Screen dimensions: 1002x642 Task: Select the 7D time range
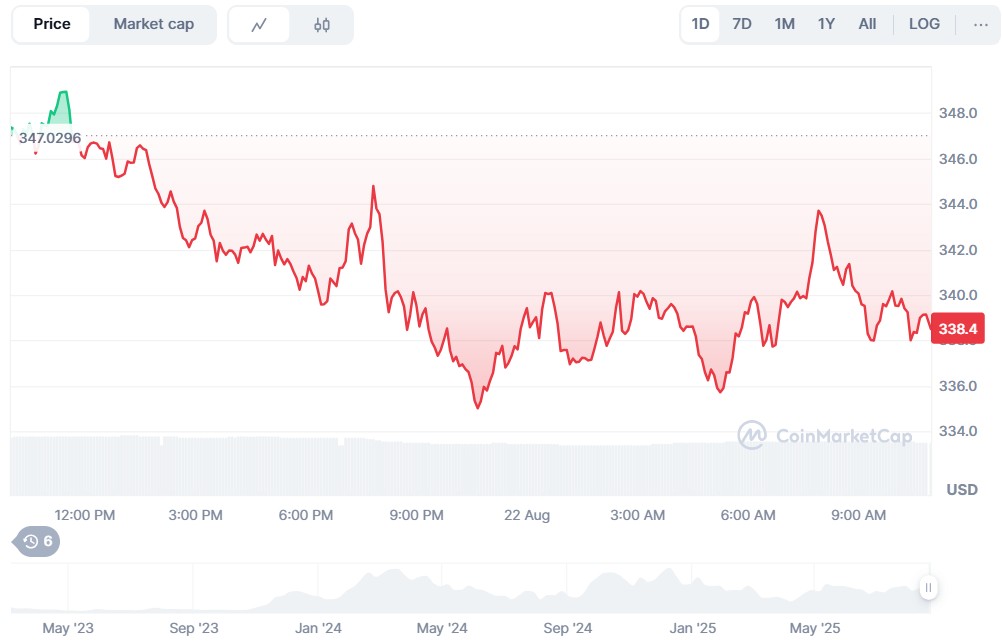pos(742,24)
